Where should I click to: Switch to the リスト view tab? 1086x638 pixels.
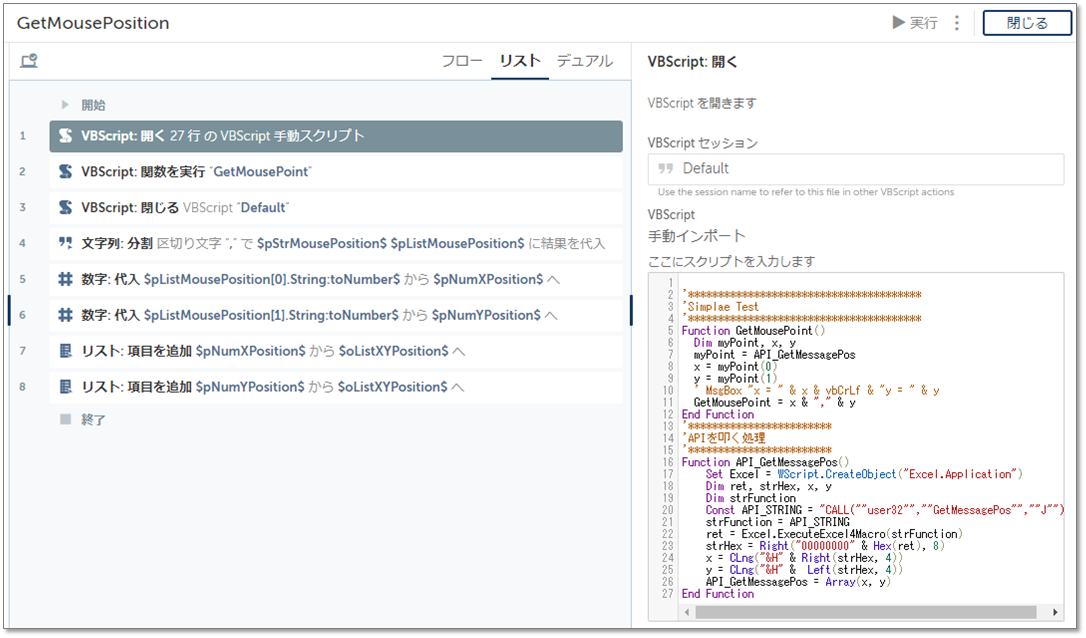[x=520, y=61]
